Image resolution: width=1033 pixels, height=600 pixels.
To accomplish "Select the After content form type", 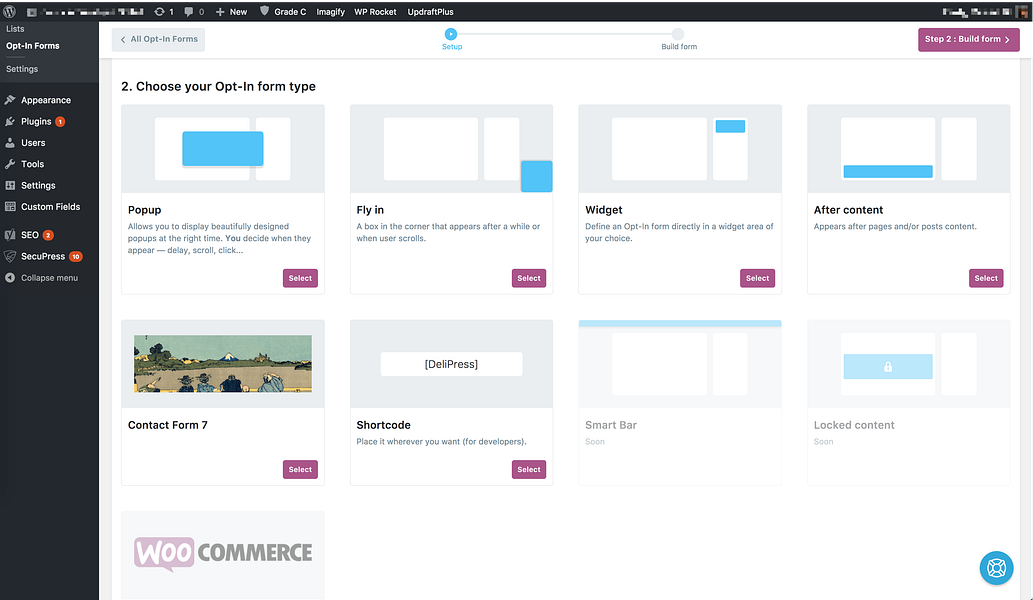I will [986, 278].
